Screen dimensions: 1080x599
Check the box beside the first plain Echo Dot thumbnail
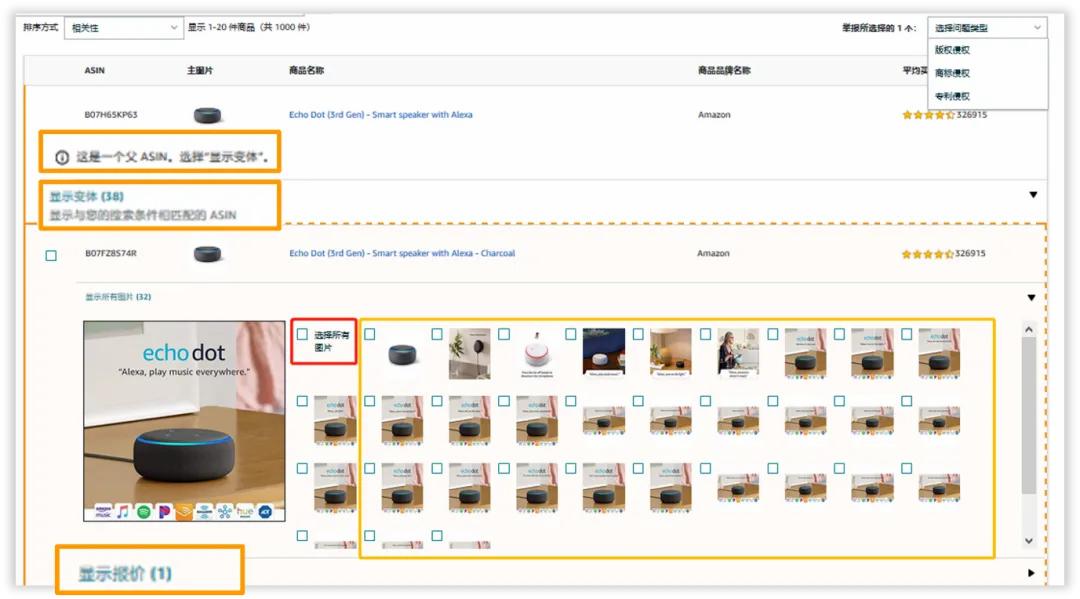370,335
